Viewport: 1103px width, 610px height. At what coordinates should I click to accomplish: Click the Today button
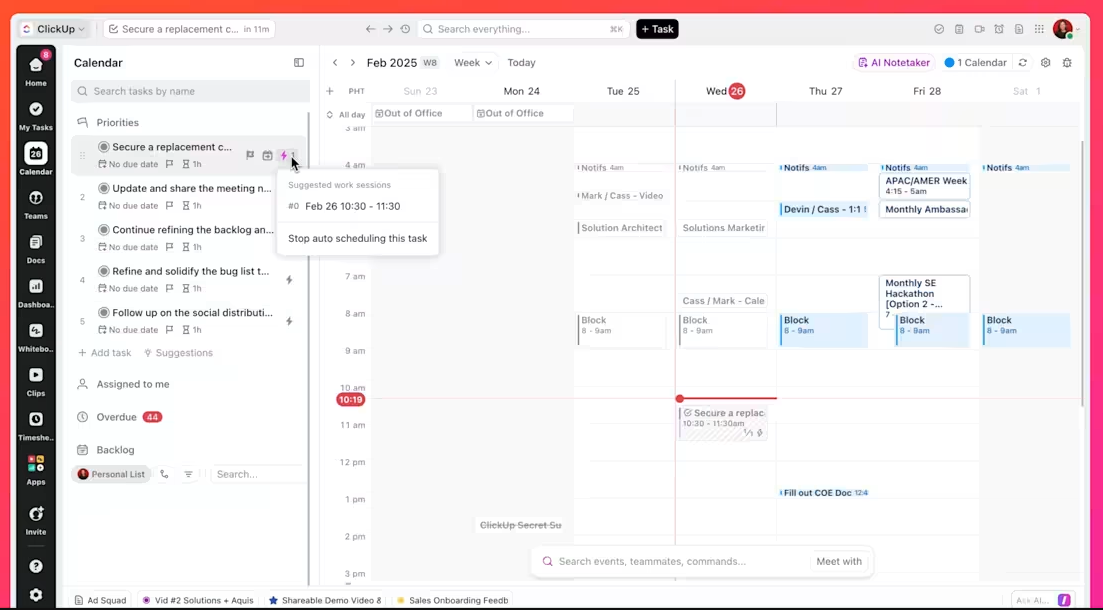click(x=521, y=63)
